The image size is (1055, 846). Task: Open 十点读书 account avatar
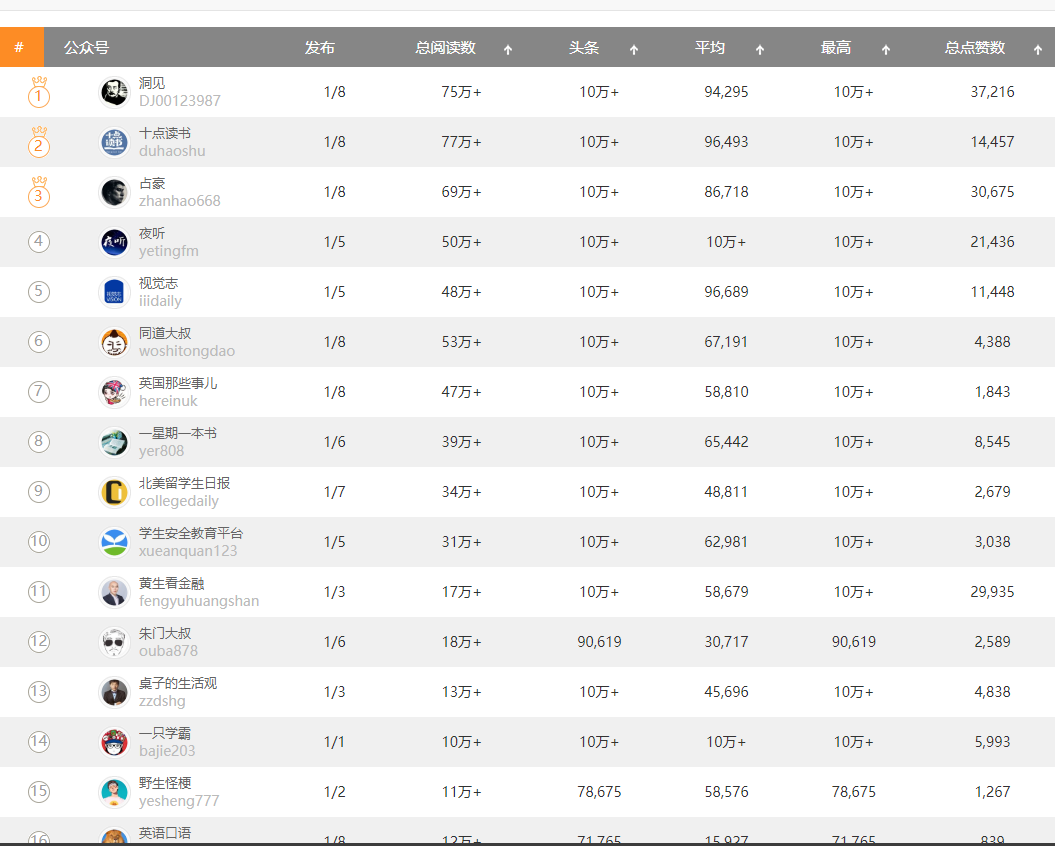pos(114,142)
